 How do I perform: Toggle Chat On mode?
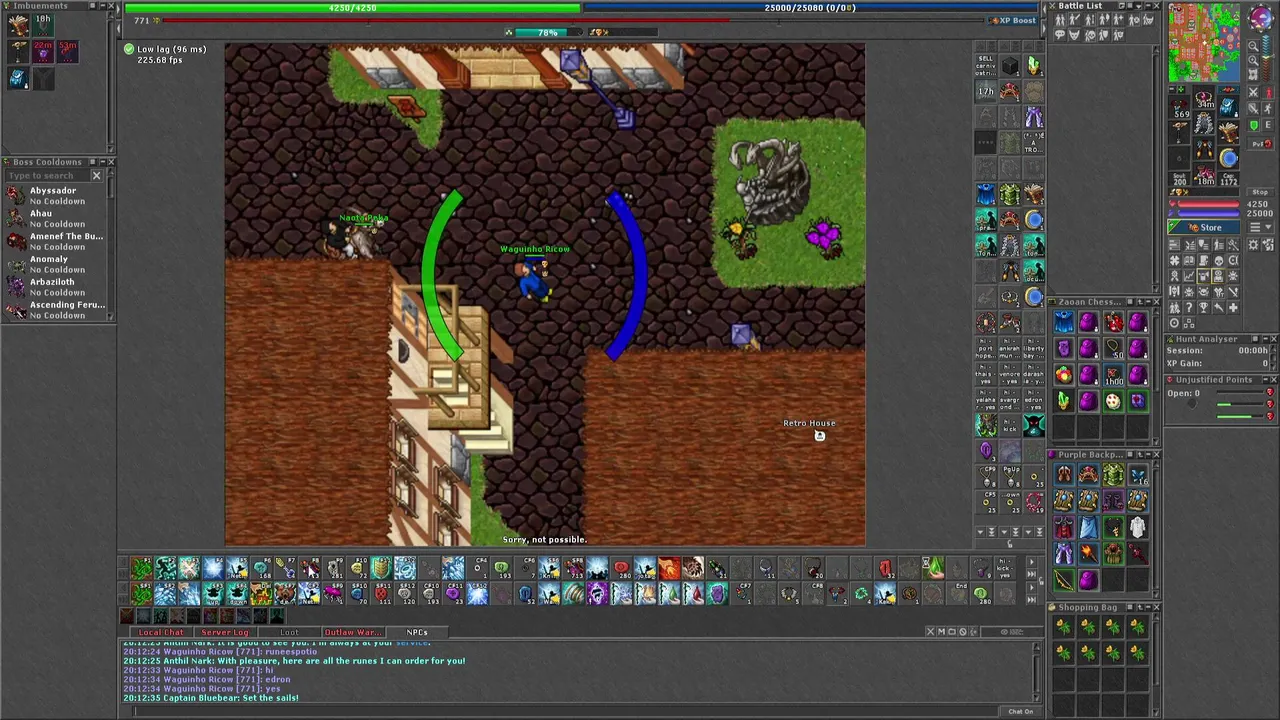pyautogui.click(x=1020, y=711)
